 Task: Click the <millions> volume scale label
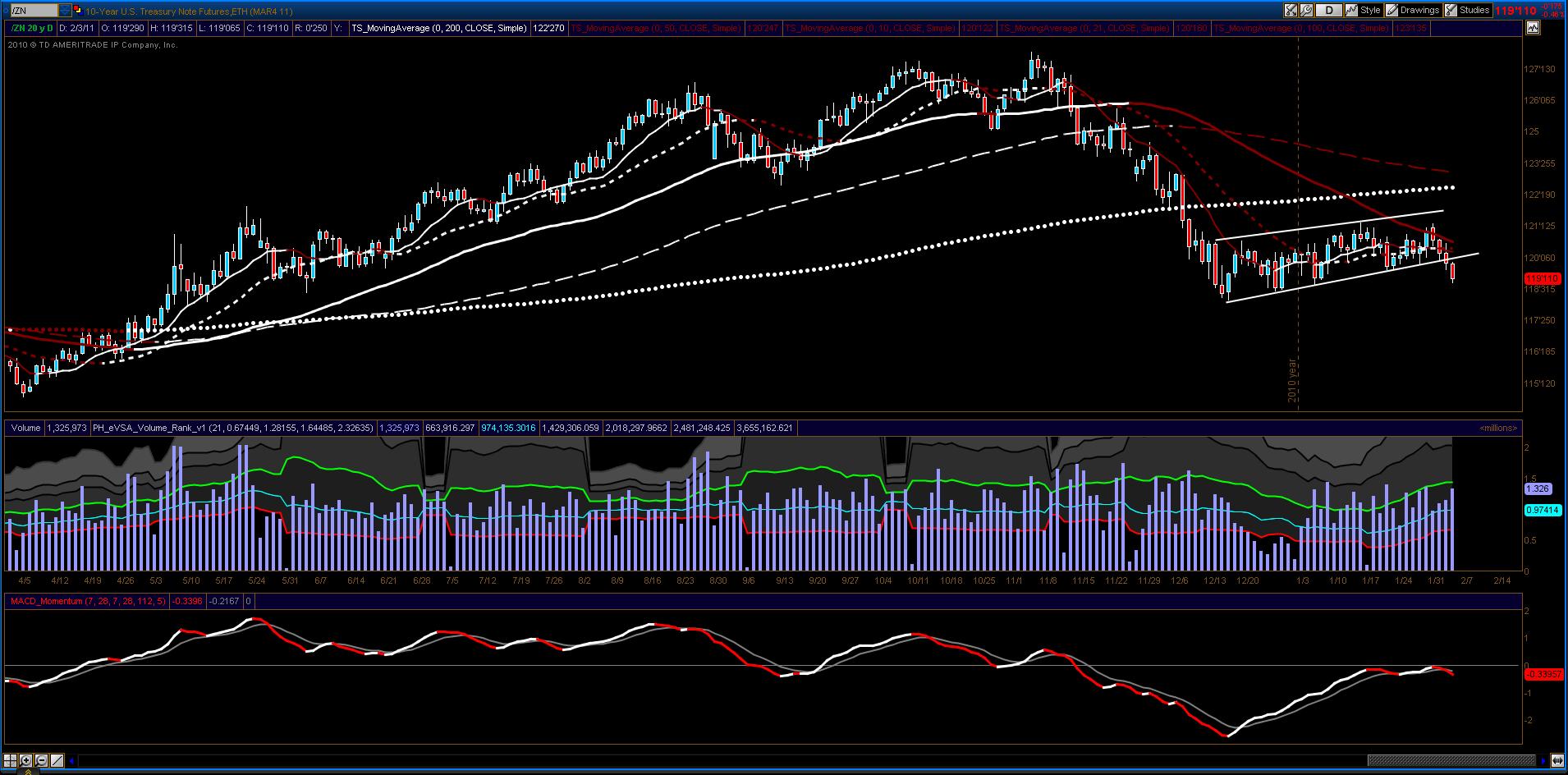pos(1498,428)
